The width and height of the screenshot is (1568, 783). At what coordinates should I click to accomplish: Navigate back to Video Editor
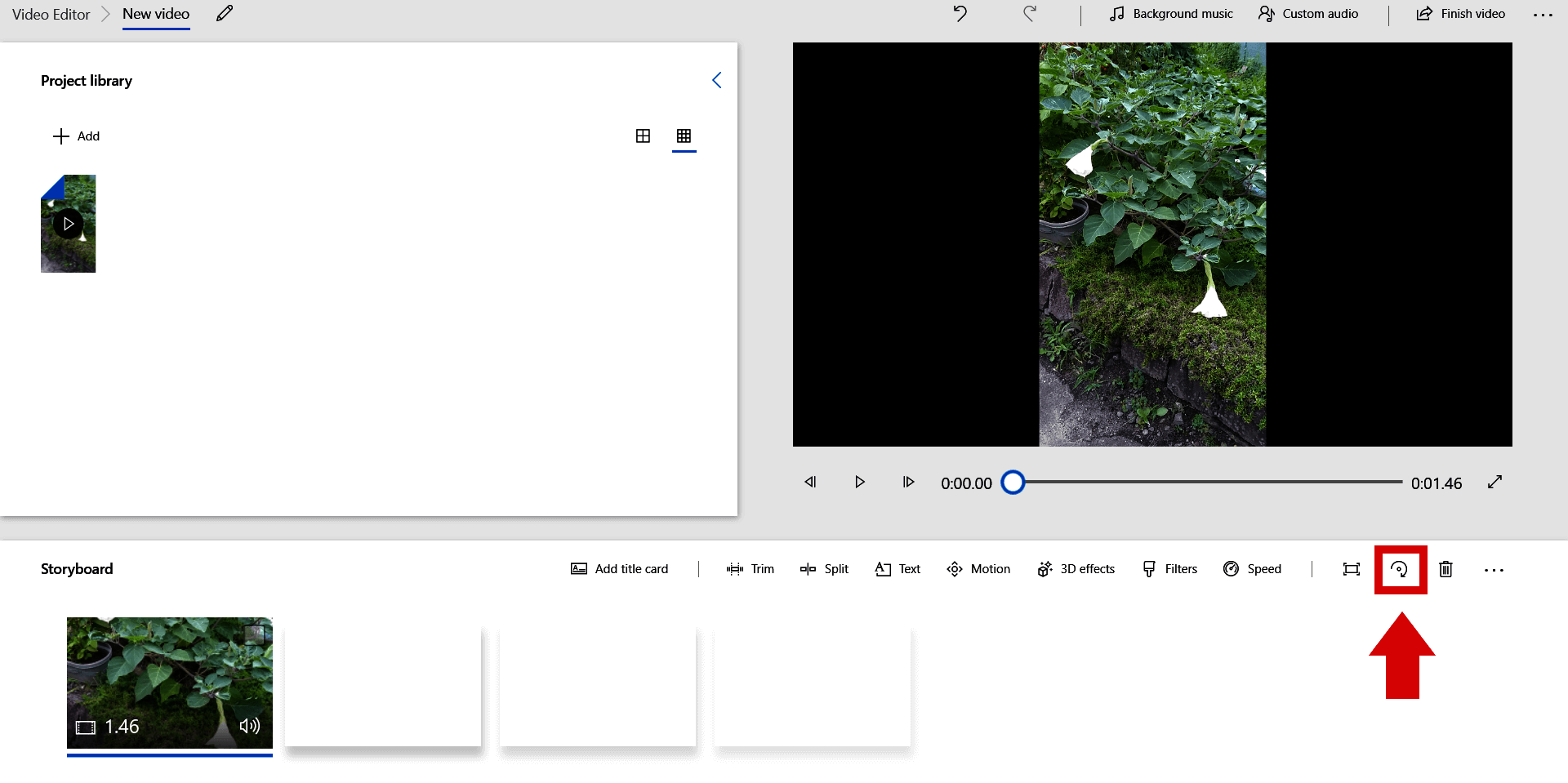(x=50, y=14)
